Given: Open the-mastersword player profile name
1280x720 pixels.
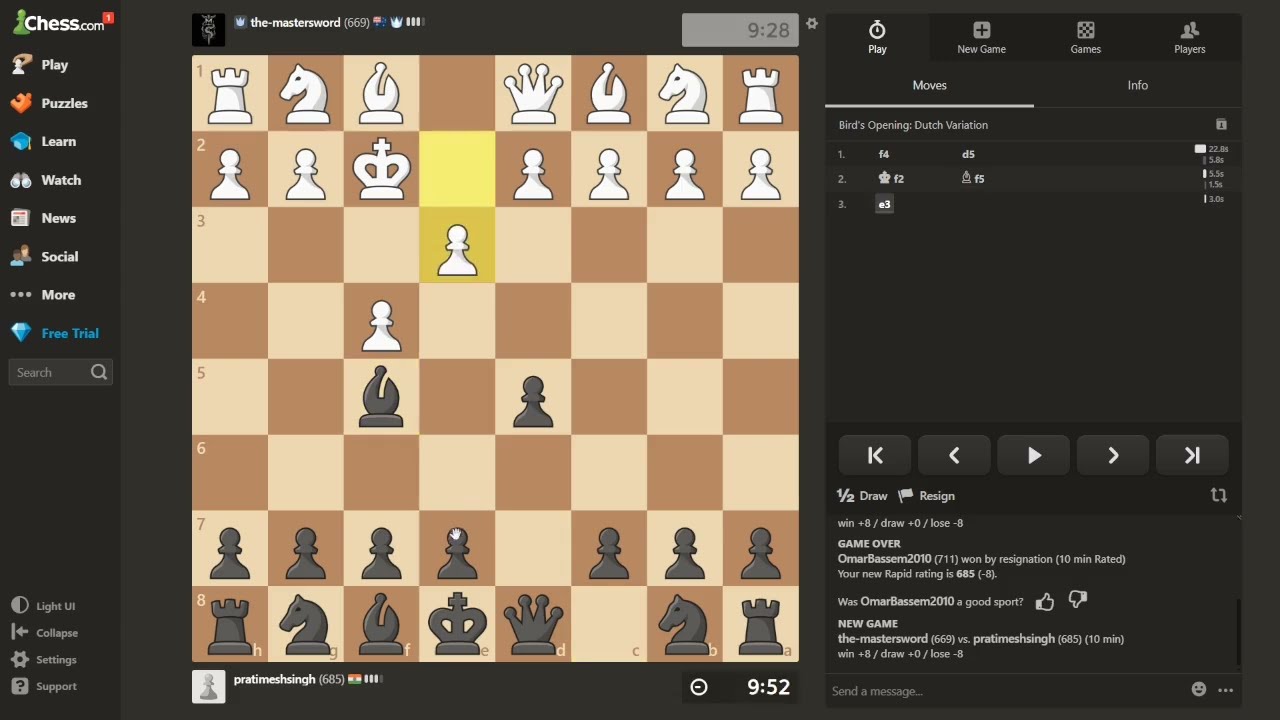Looking at the screenshot, I should [295, 22].
